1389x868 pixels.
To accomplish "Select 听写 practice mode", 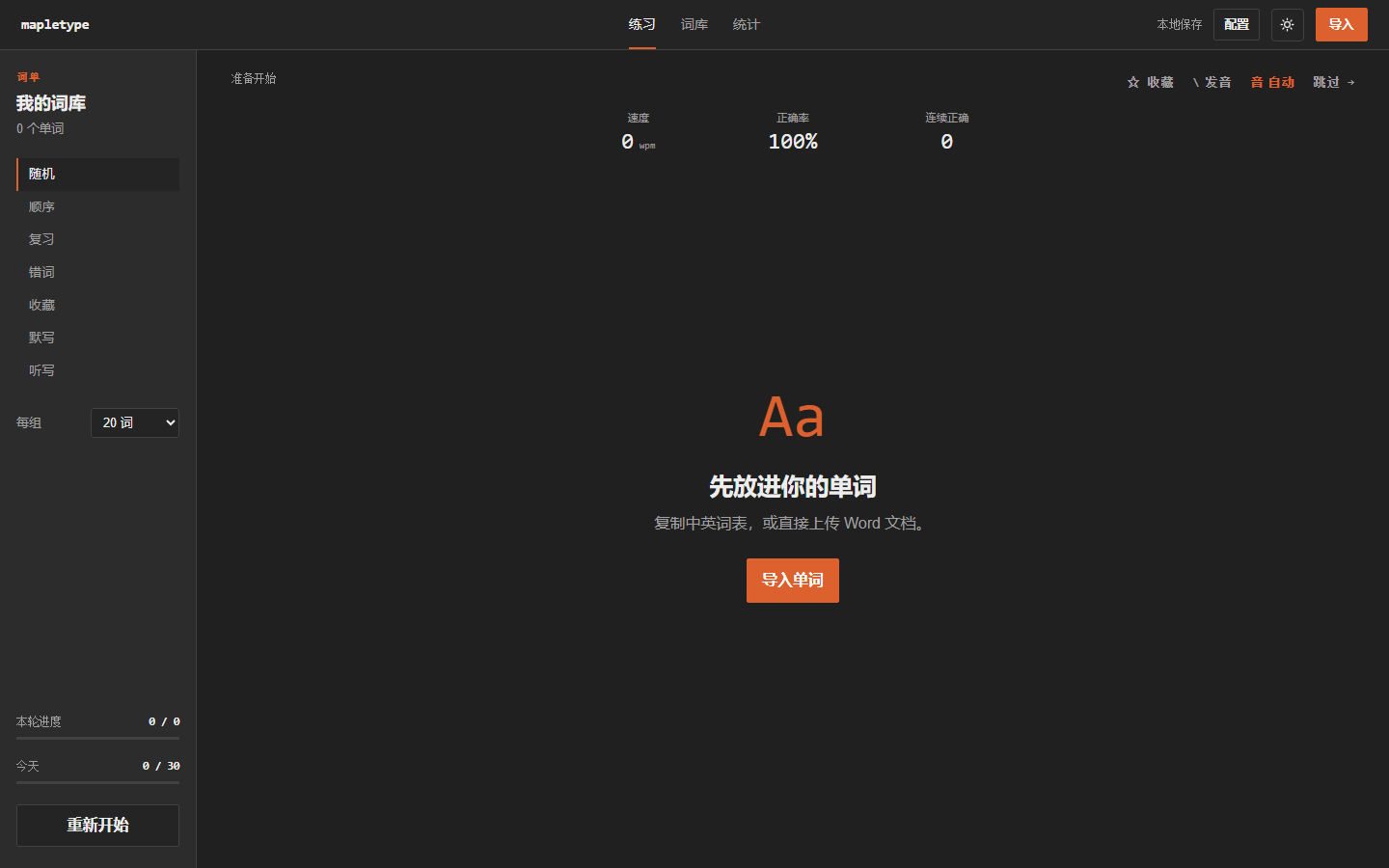I will 97,371.
